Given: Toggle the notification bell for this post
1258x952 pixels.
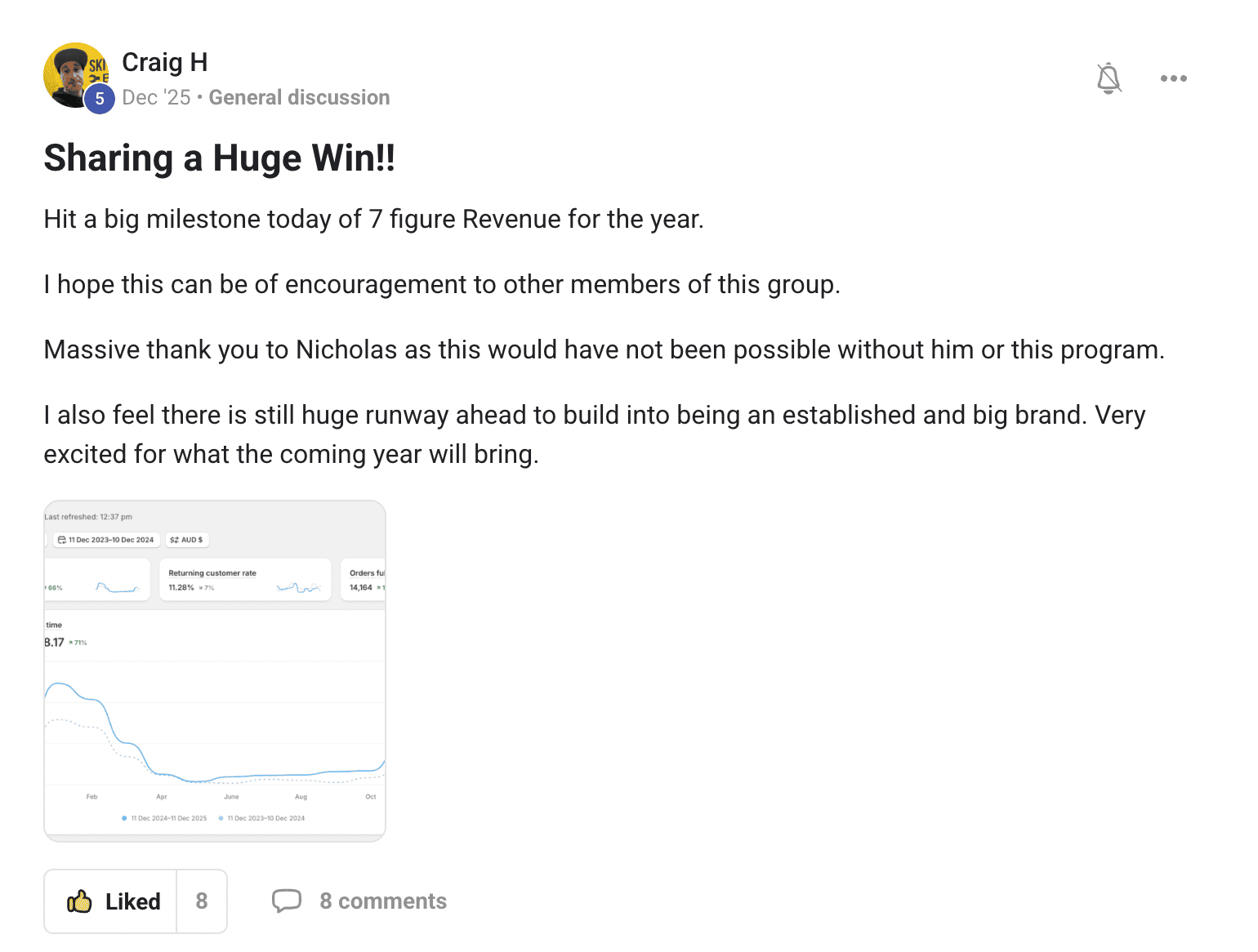Looking at the screenshot, I should click(x=1109, y=78).
